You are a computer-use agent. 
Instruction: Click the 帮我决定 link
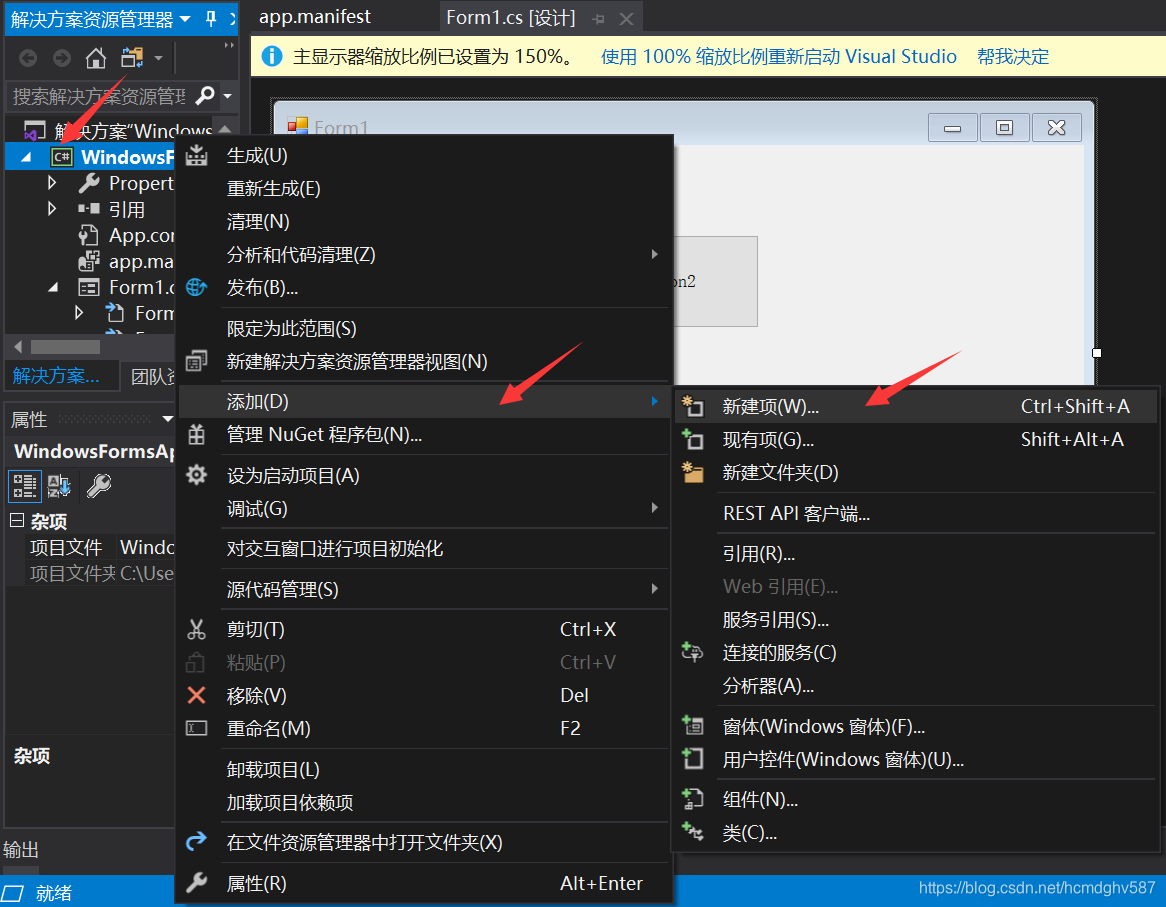tap(1013, 57)
